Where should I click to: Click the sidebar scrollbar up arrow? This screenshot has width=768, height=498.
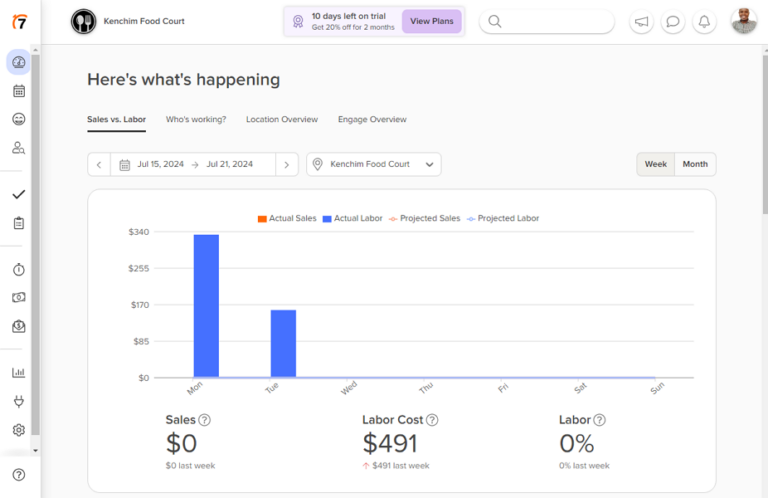35,50
